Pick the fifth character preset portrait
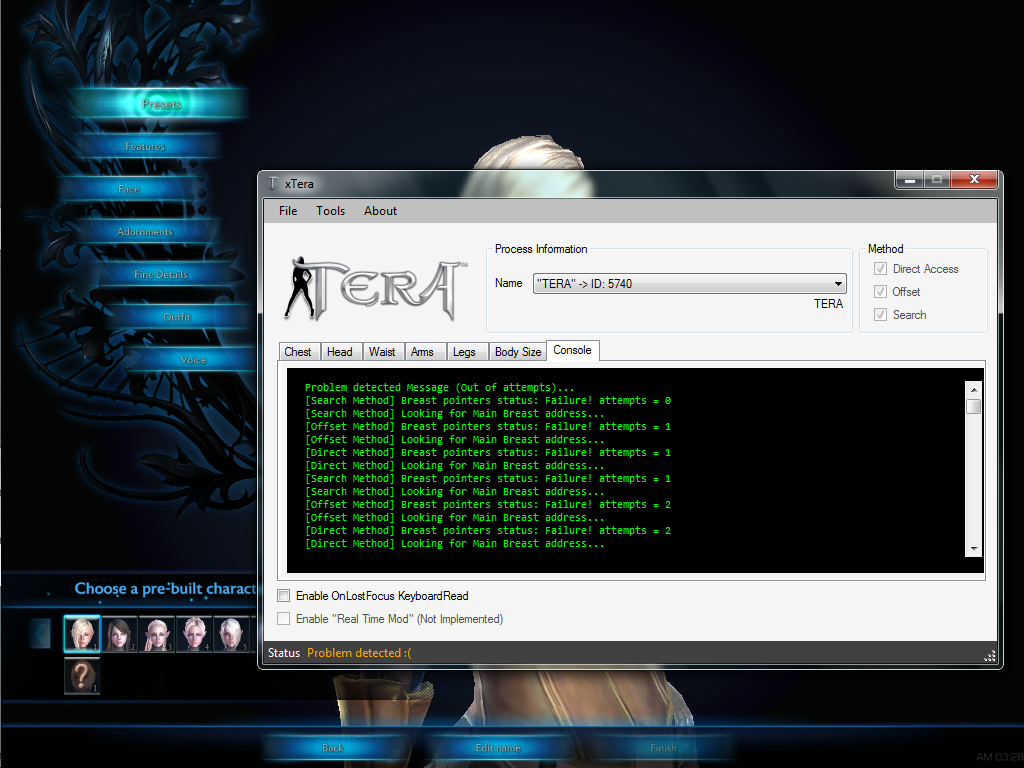Image resolution: width=1024 pixels, height=768 pixels. (x=230, y=634)
